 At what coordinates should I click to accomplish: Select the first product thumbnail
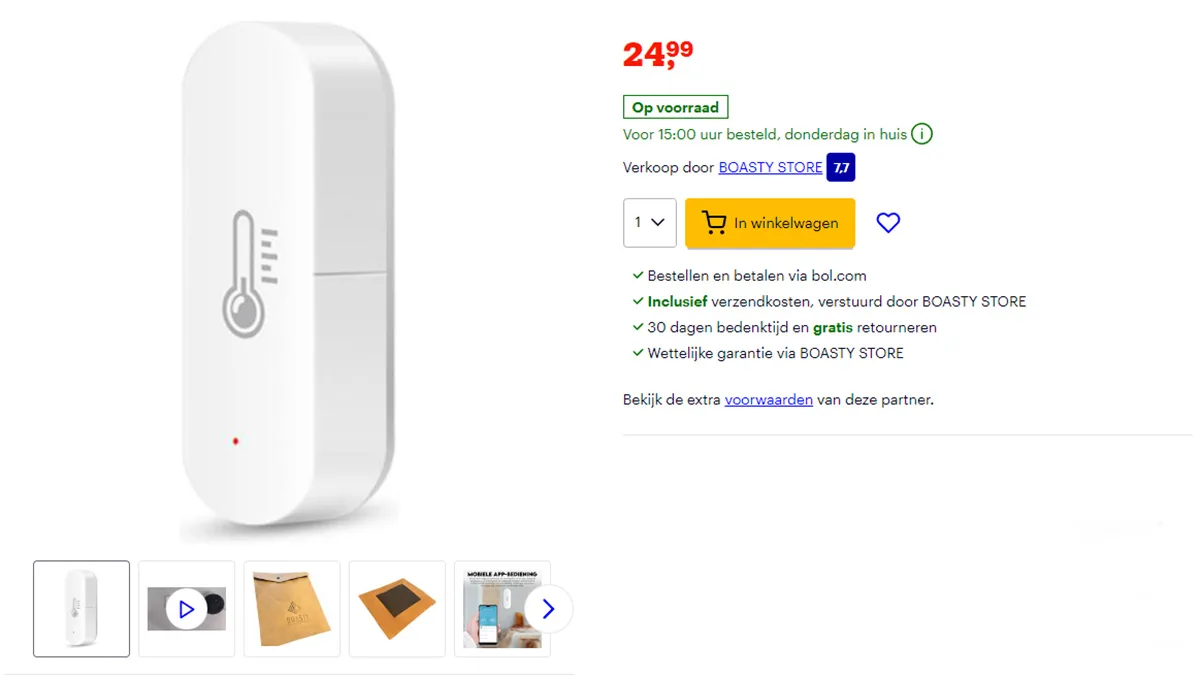[x=81, y=609]
